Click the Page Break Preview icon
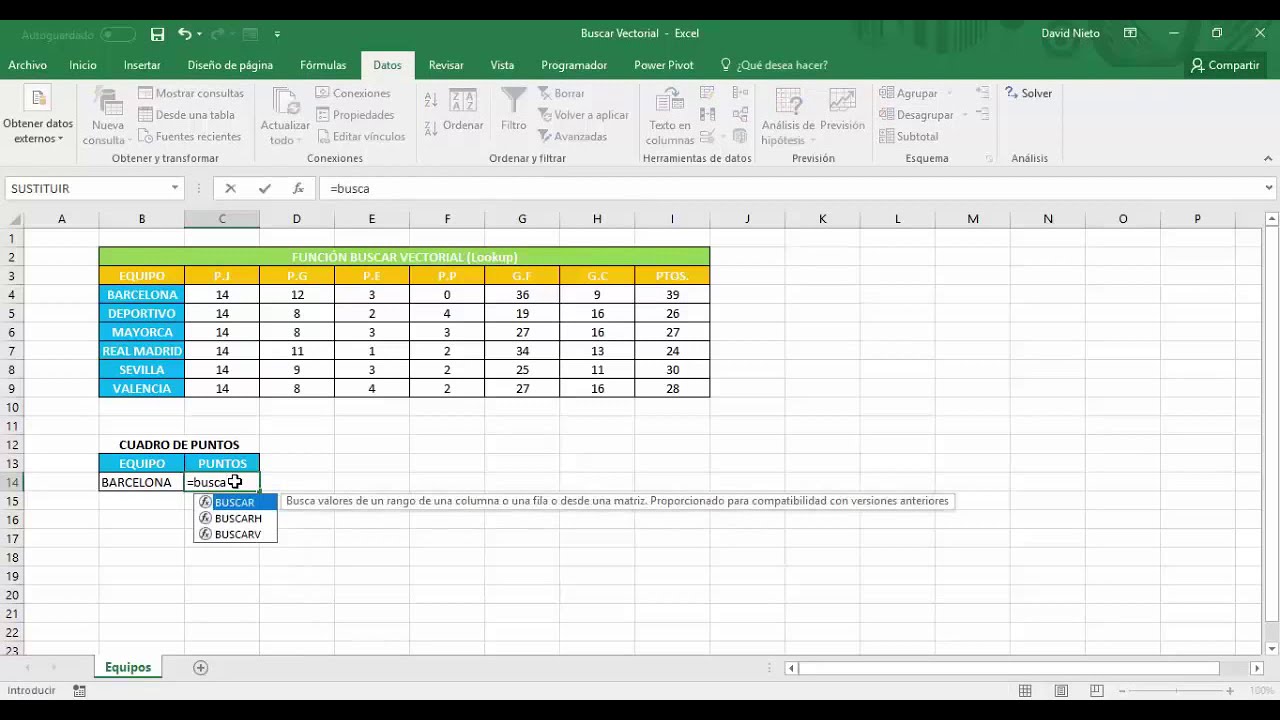The width and height of the screenshot is (1280, 720). click(1097, 691)
